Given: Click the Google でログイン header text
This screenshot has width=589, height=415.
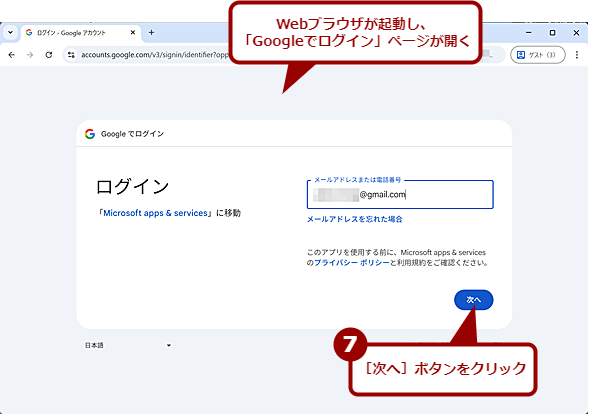Looking at the screenshot, I should point(132,134).
